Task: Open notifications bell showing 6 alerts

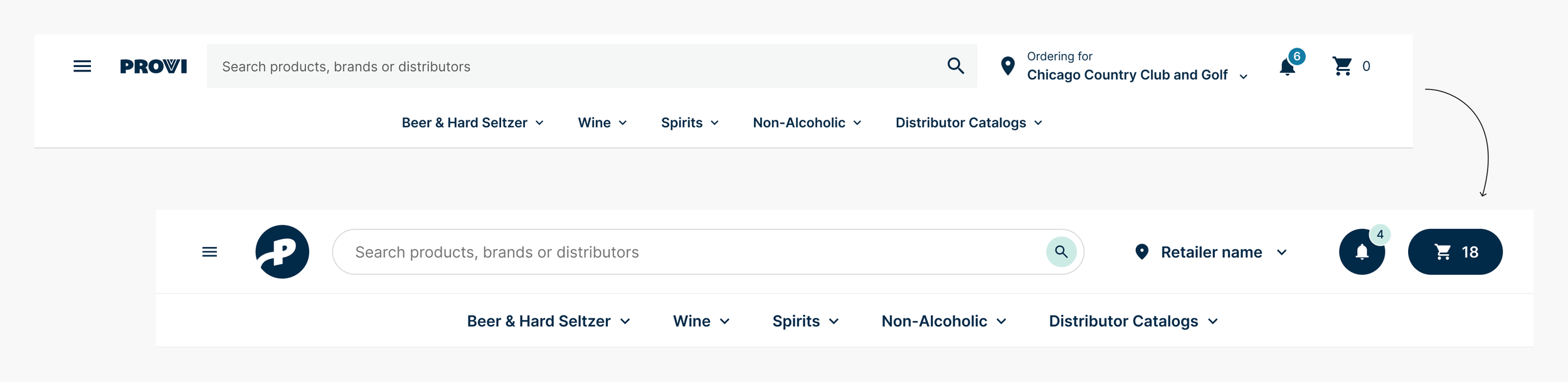Action: 1287,66
